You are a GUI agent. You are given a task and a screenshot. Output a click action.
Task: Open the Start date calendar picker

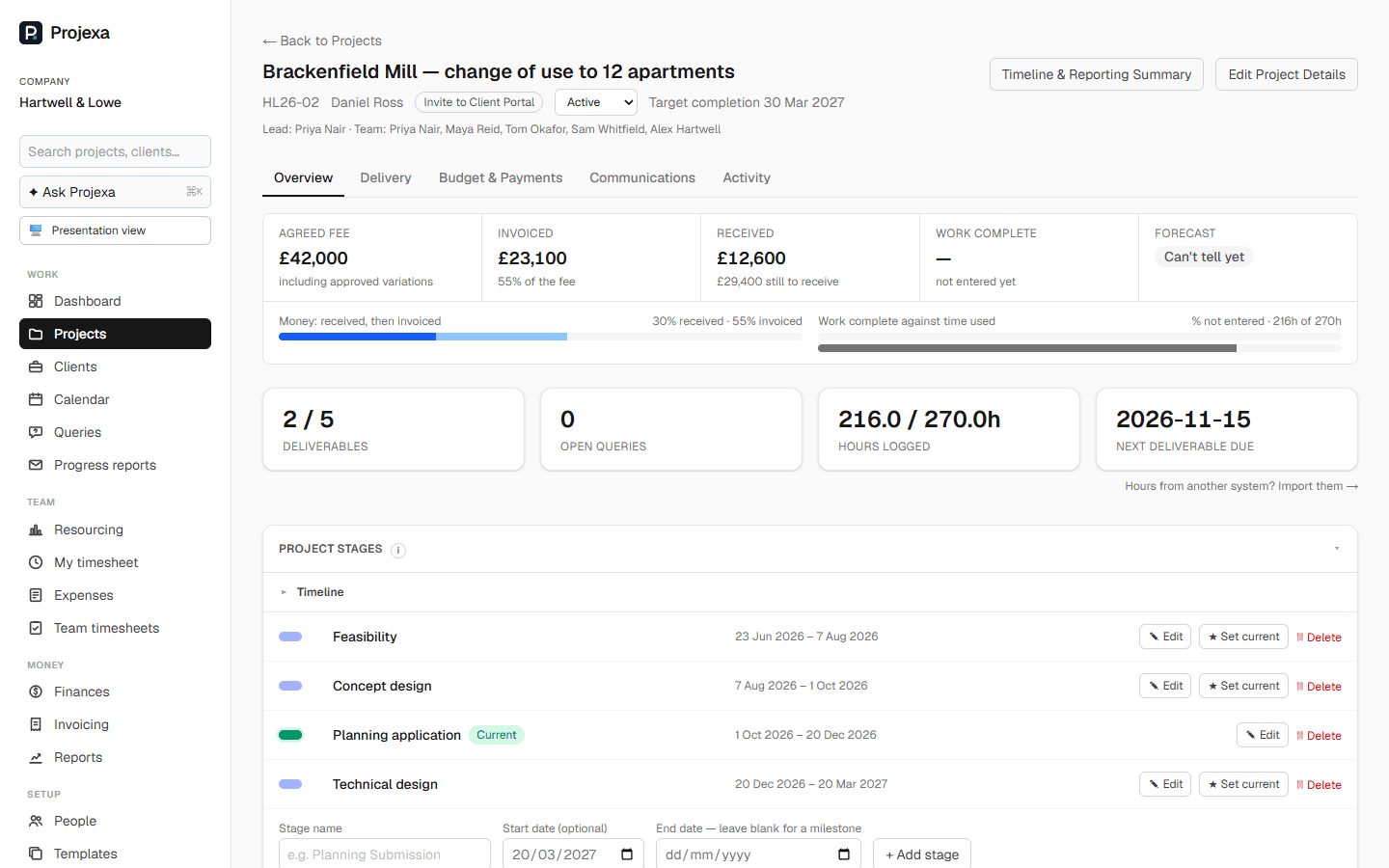pos(627,854)
